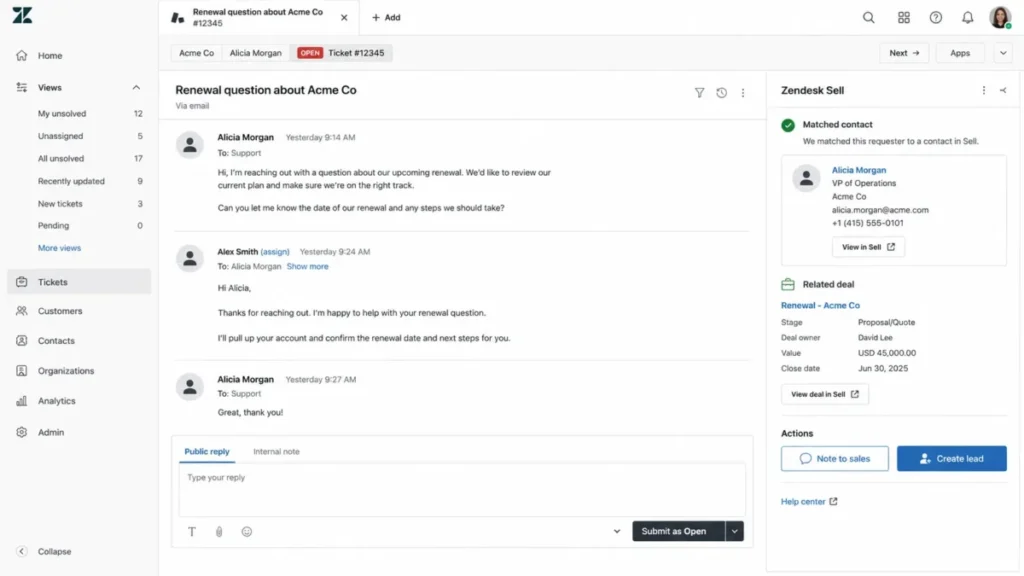Click the alicia.morgan@acme.com email text

[880, 210]
